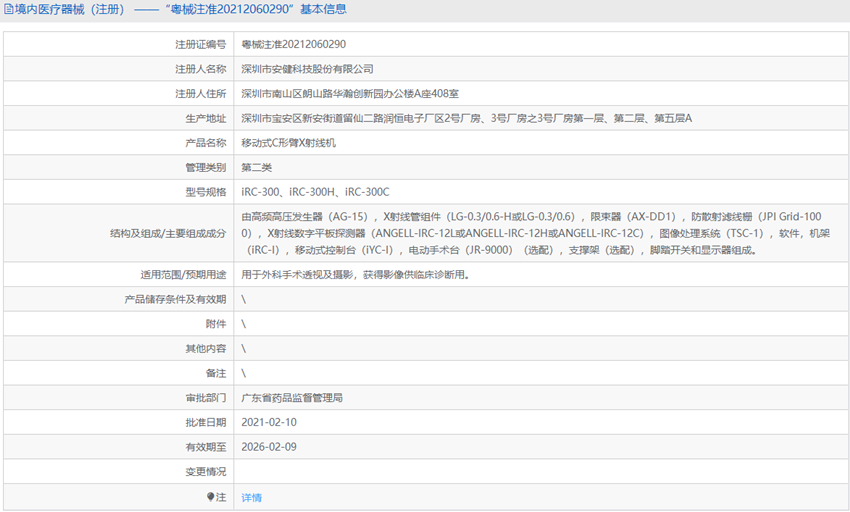Open the 详情 link in the 注 row
Viewport: 850px width, 512px height.
[252, 497]
